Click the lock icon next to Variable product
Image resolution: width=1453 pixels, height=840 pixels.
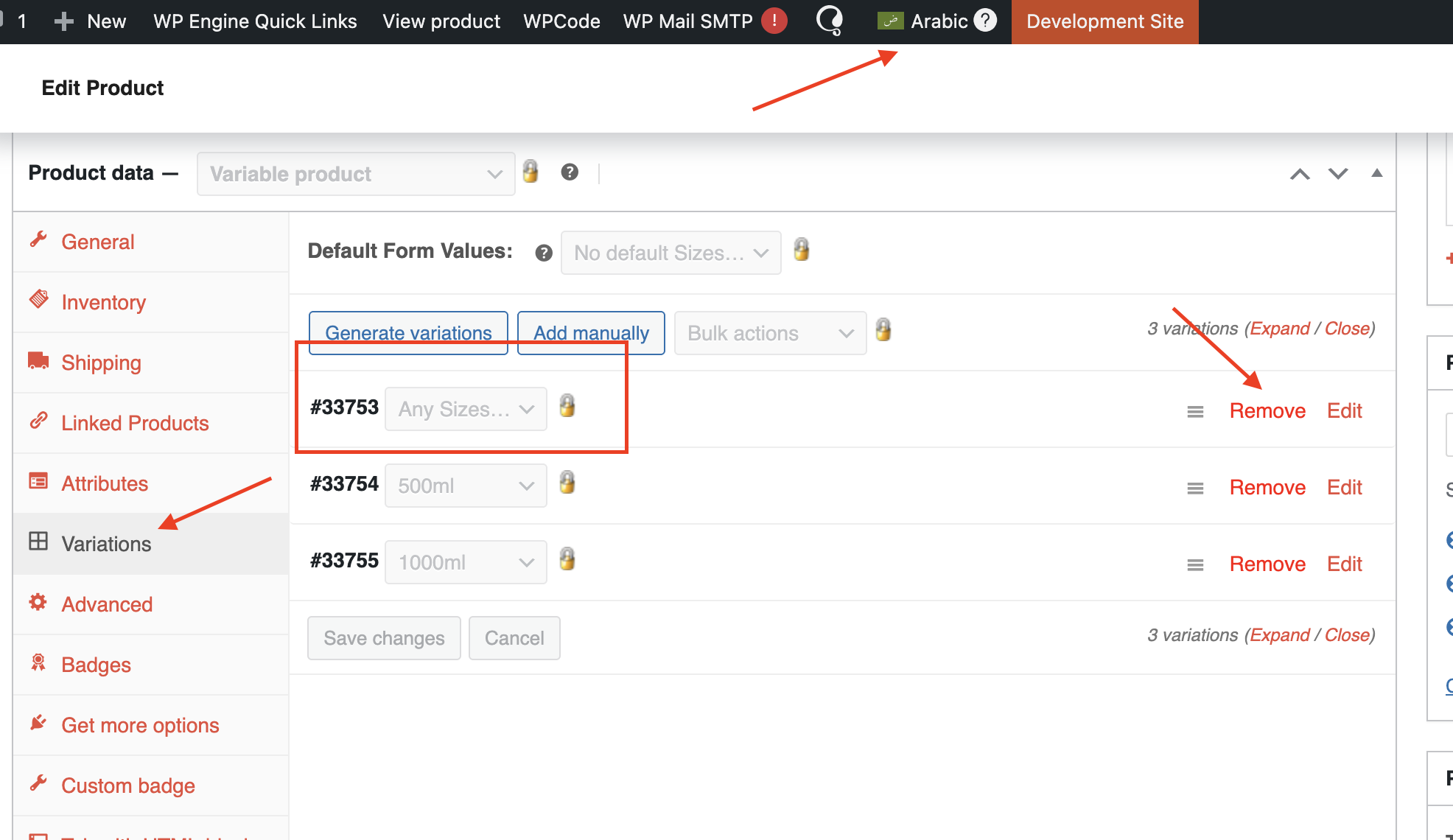coord(531,172)
